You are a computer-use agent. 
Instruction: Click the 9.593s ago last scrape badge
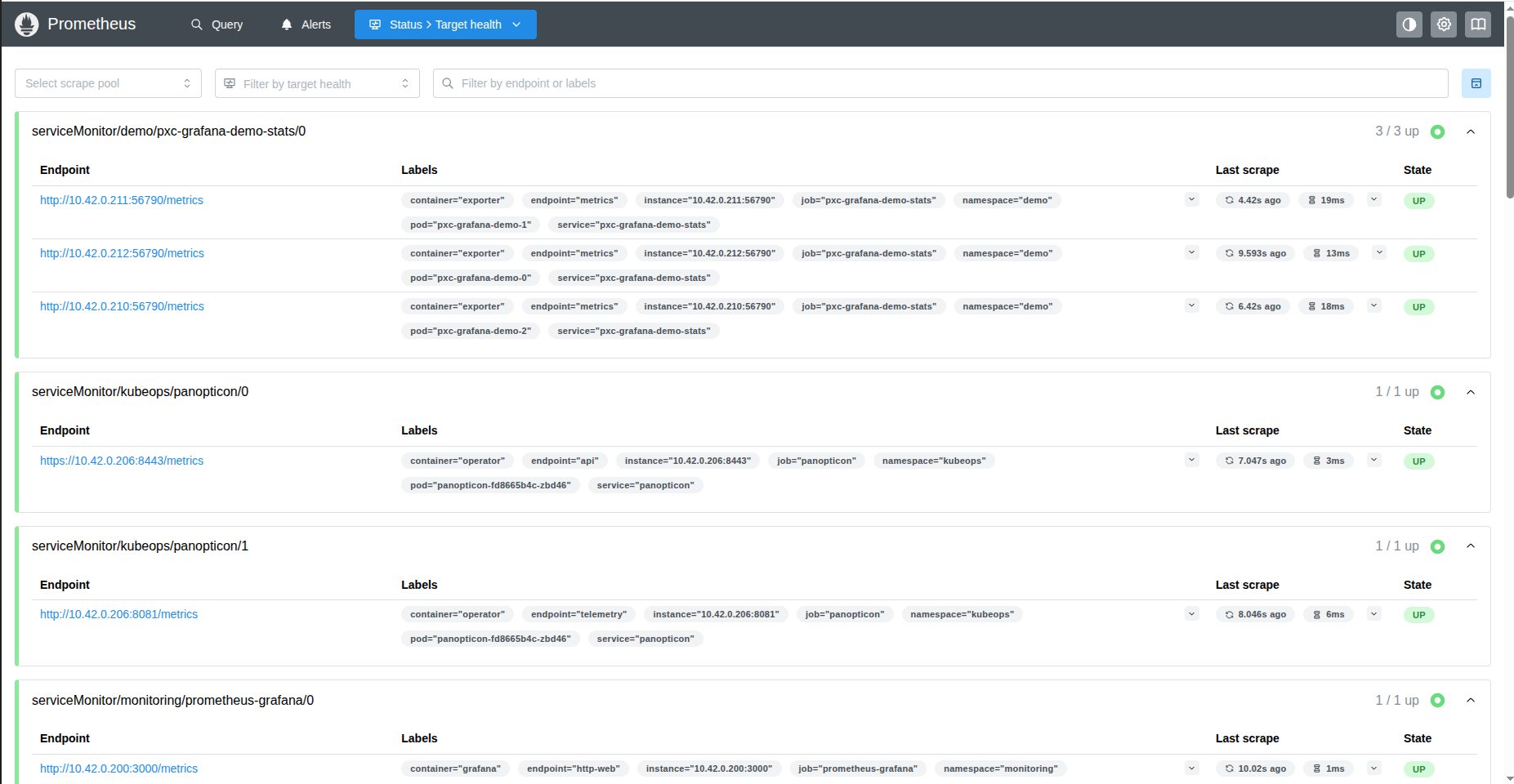1255,253
